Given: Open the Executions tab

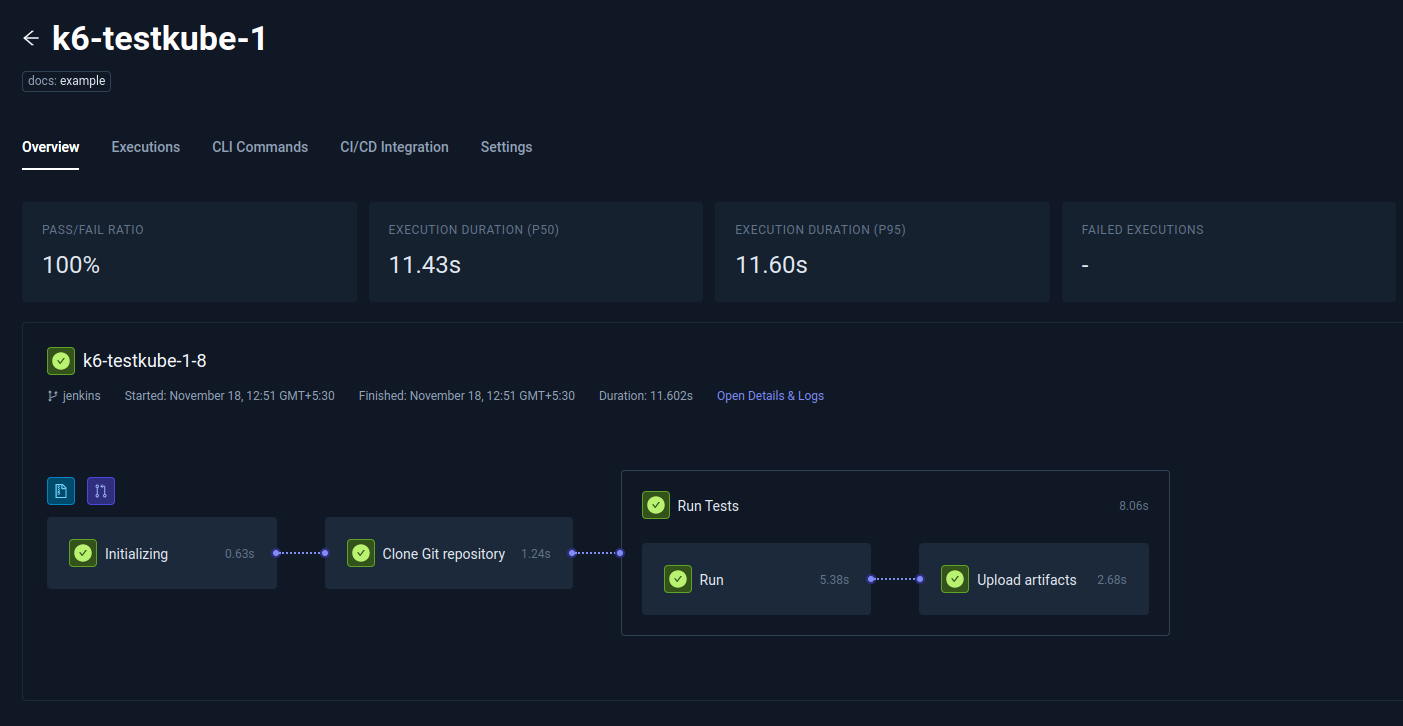Looking at the screenshot, I should pyautogui.click(x=146, y=147).
